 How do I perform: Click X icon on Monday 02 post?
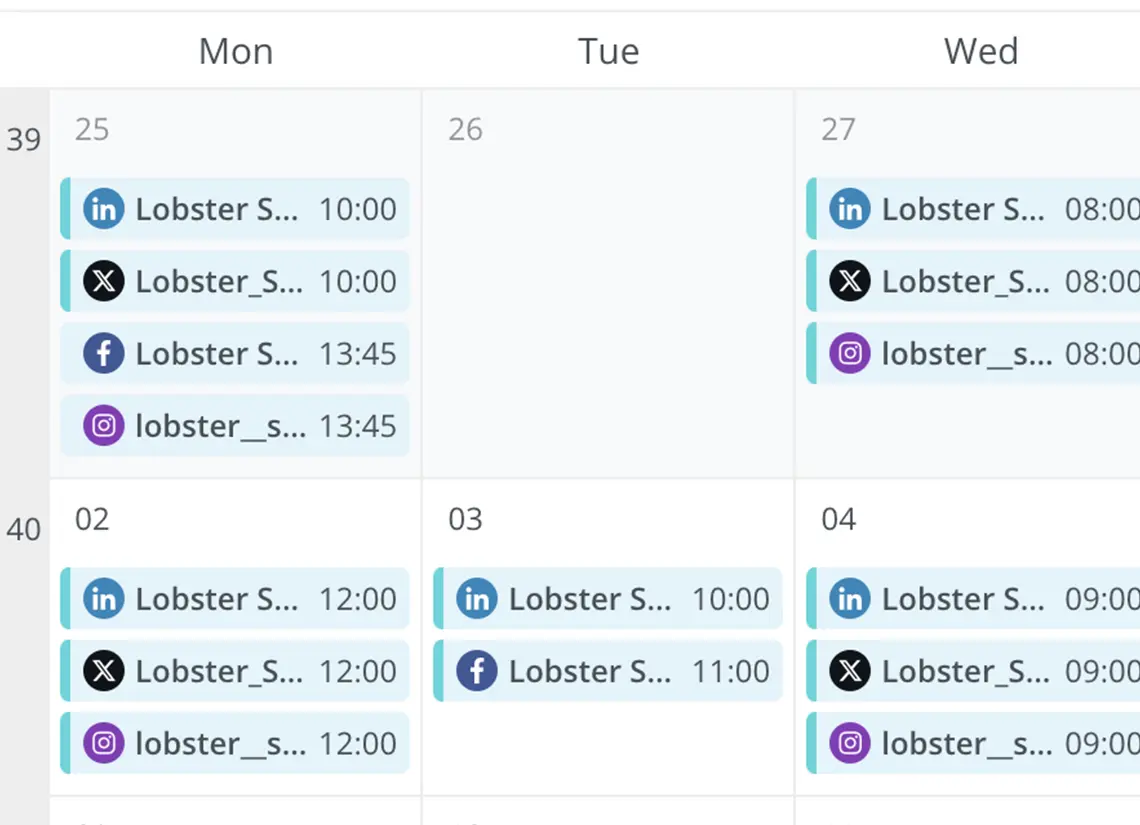(x=103, y=671)
